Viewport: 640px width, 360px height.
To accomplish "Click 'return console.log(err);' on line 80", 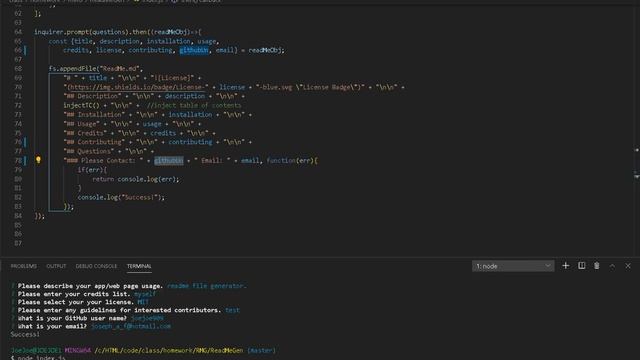I will point(136,179).
